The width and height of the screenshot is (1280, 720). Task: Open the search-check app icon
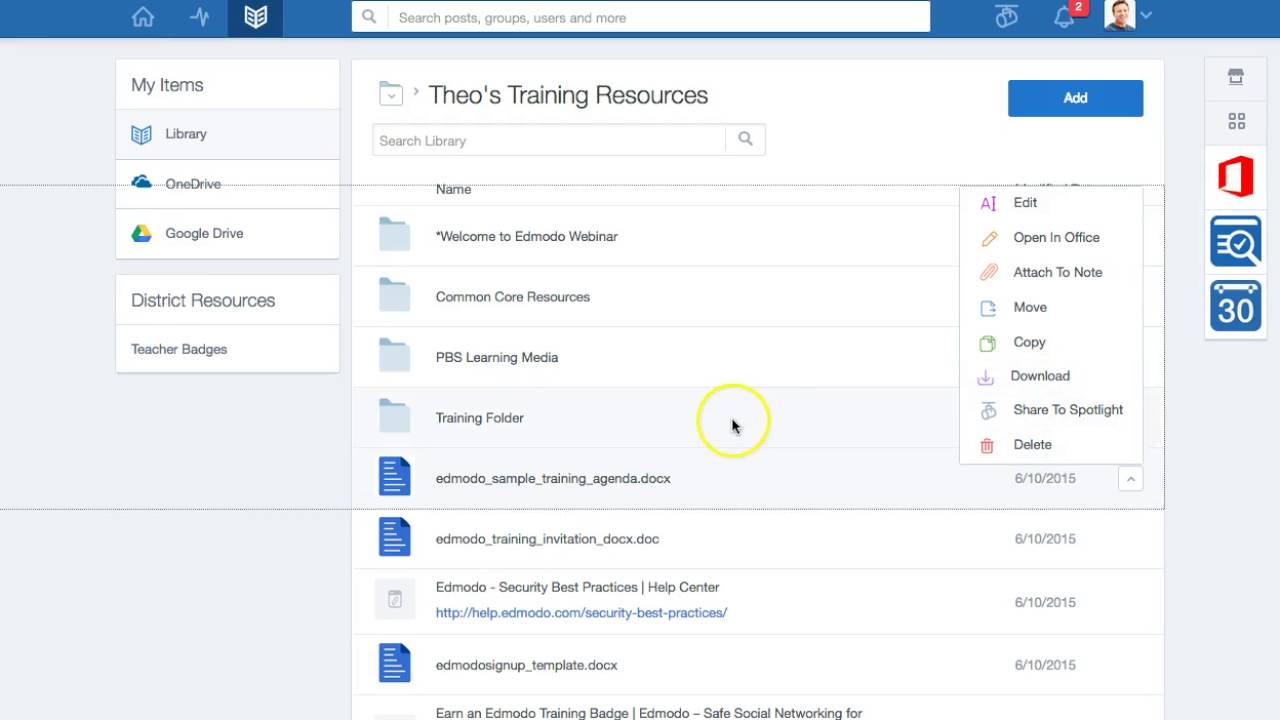point(1236,241)
